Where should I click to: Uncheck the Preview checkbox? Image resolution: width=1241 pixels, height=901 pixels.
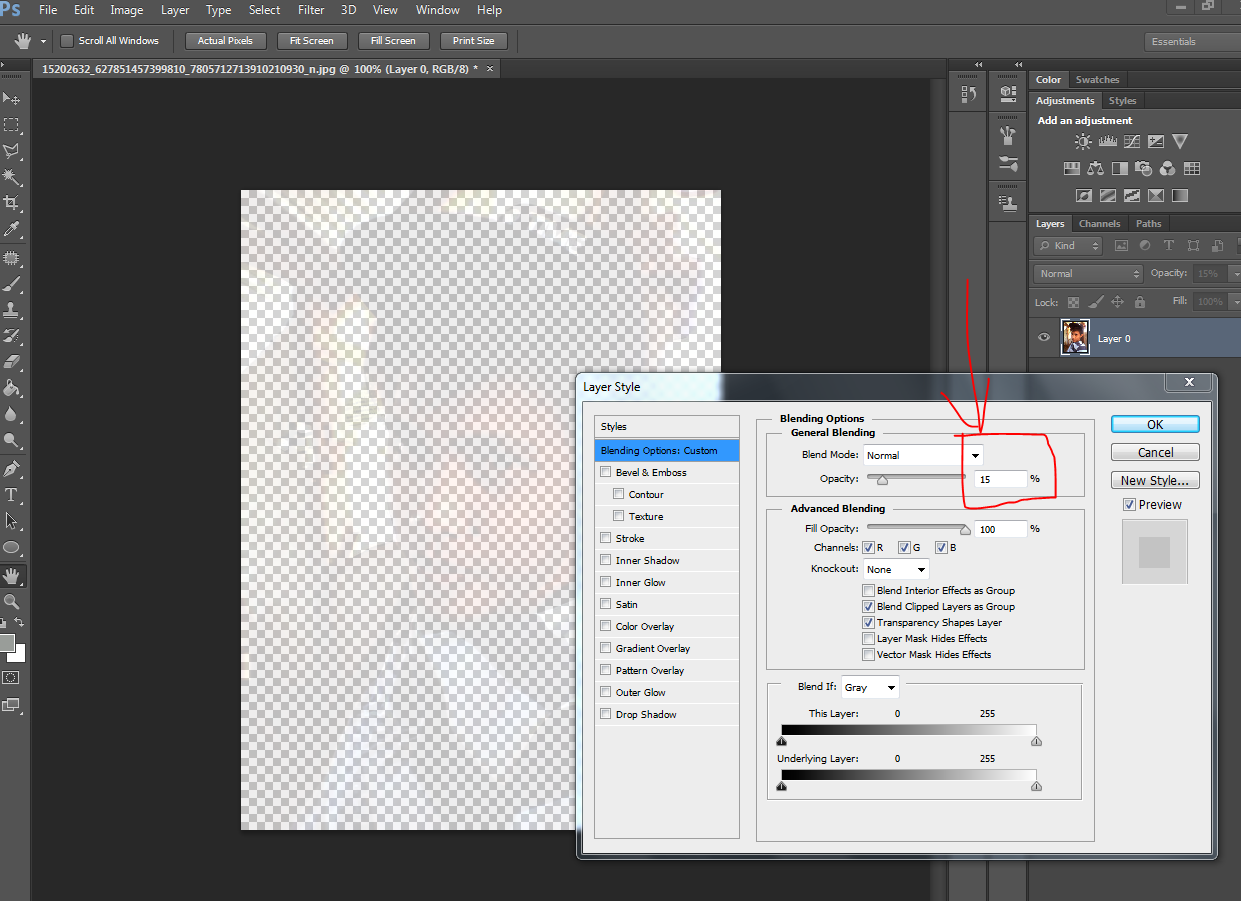coord(1129,505)
